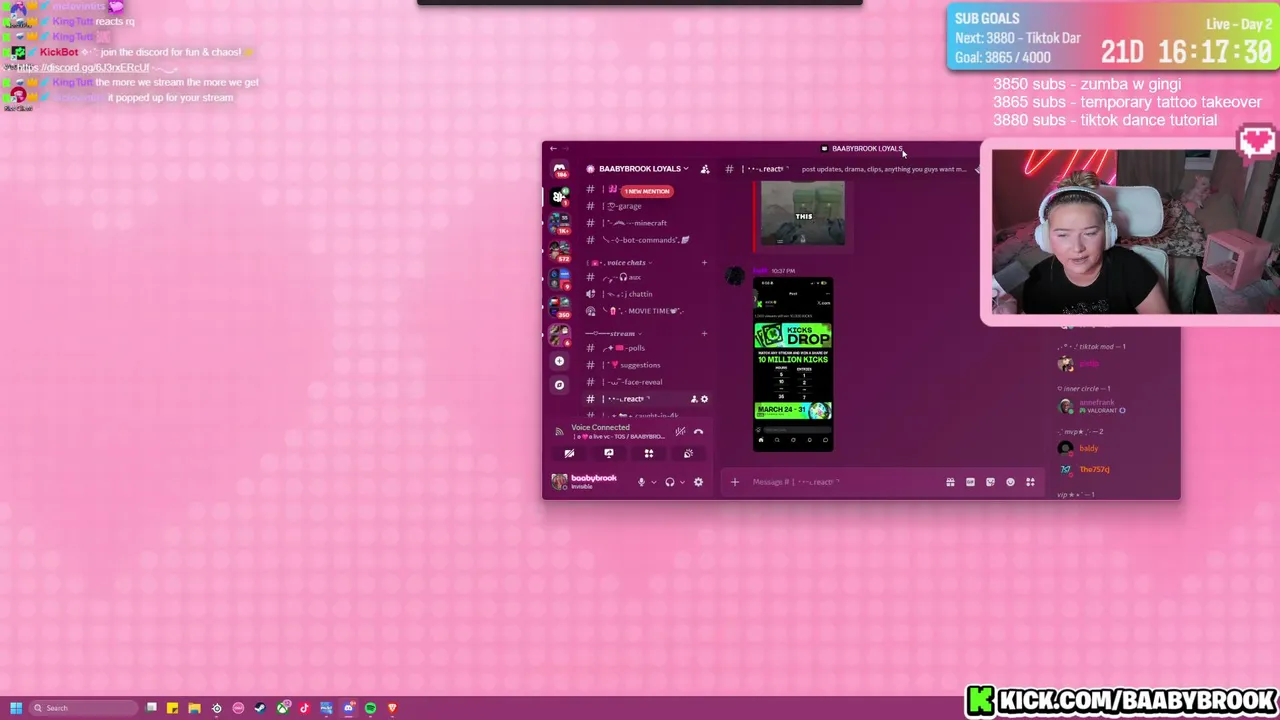Open apps launcher icon in message bar
The image size is (1280, 720).
pyautogui.click(x=1030, y=482)
